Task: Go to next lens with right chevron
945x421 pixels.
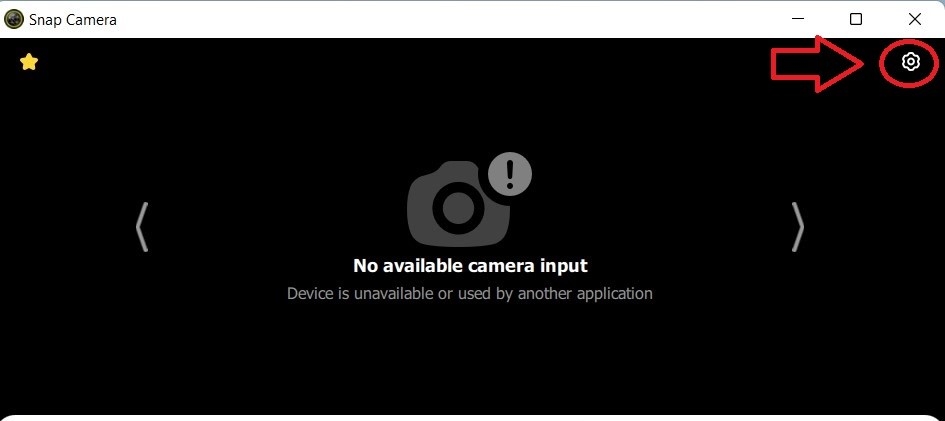Action: click(x=797, y=226)
